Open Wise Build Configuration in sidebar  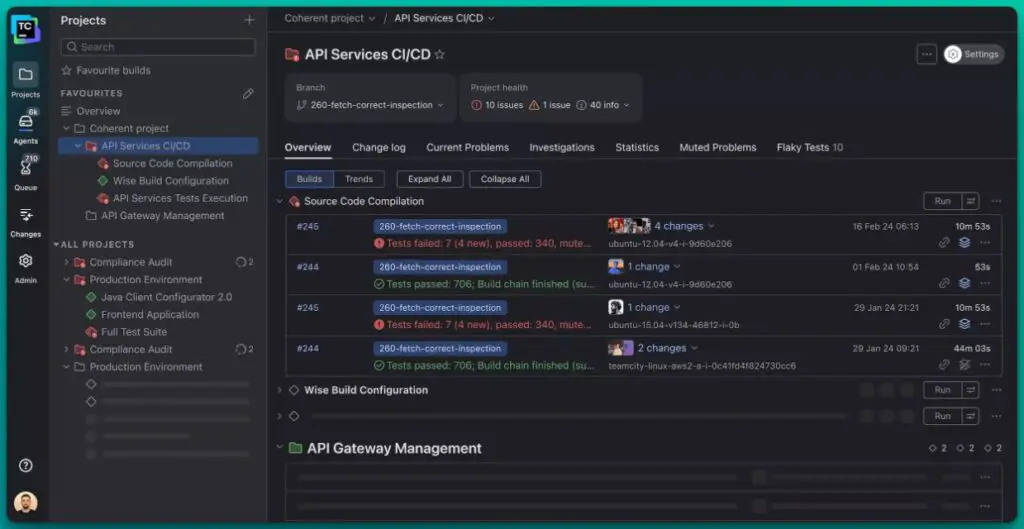click(163, 181)
